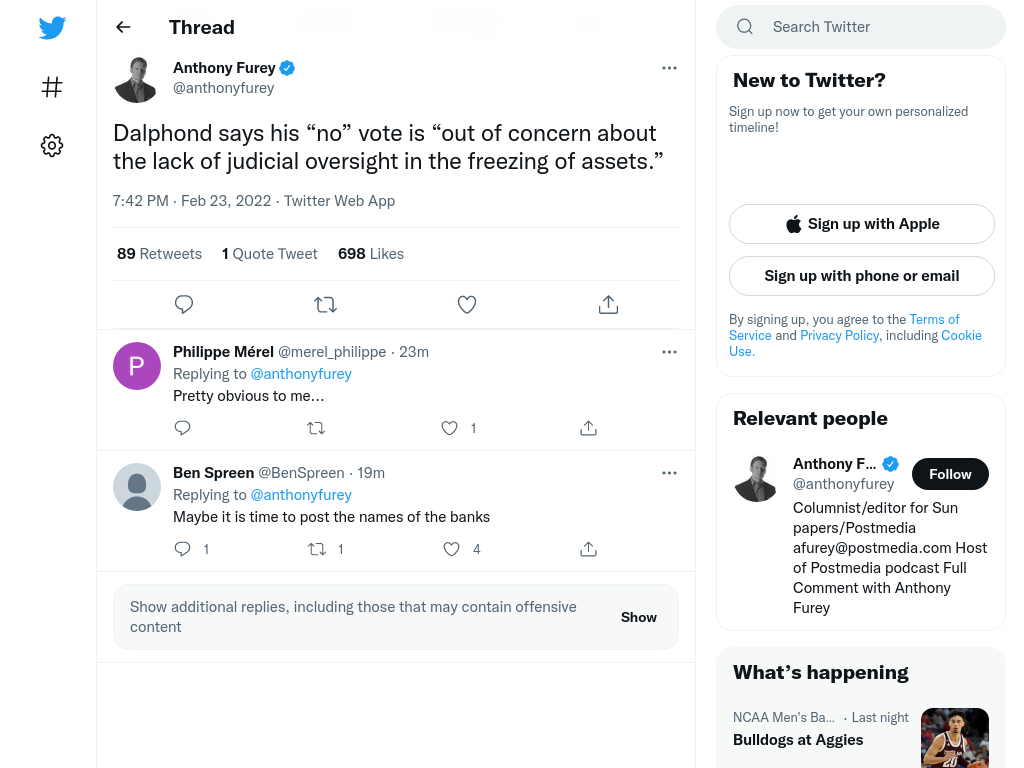Open Explore via the hashtag icon
The width and height of the screenshot is (1024, 768).
coord(52,87)
